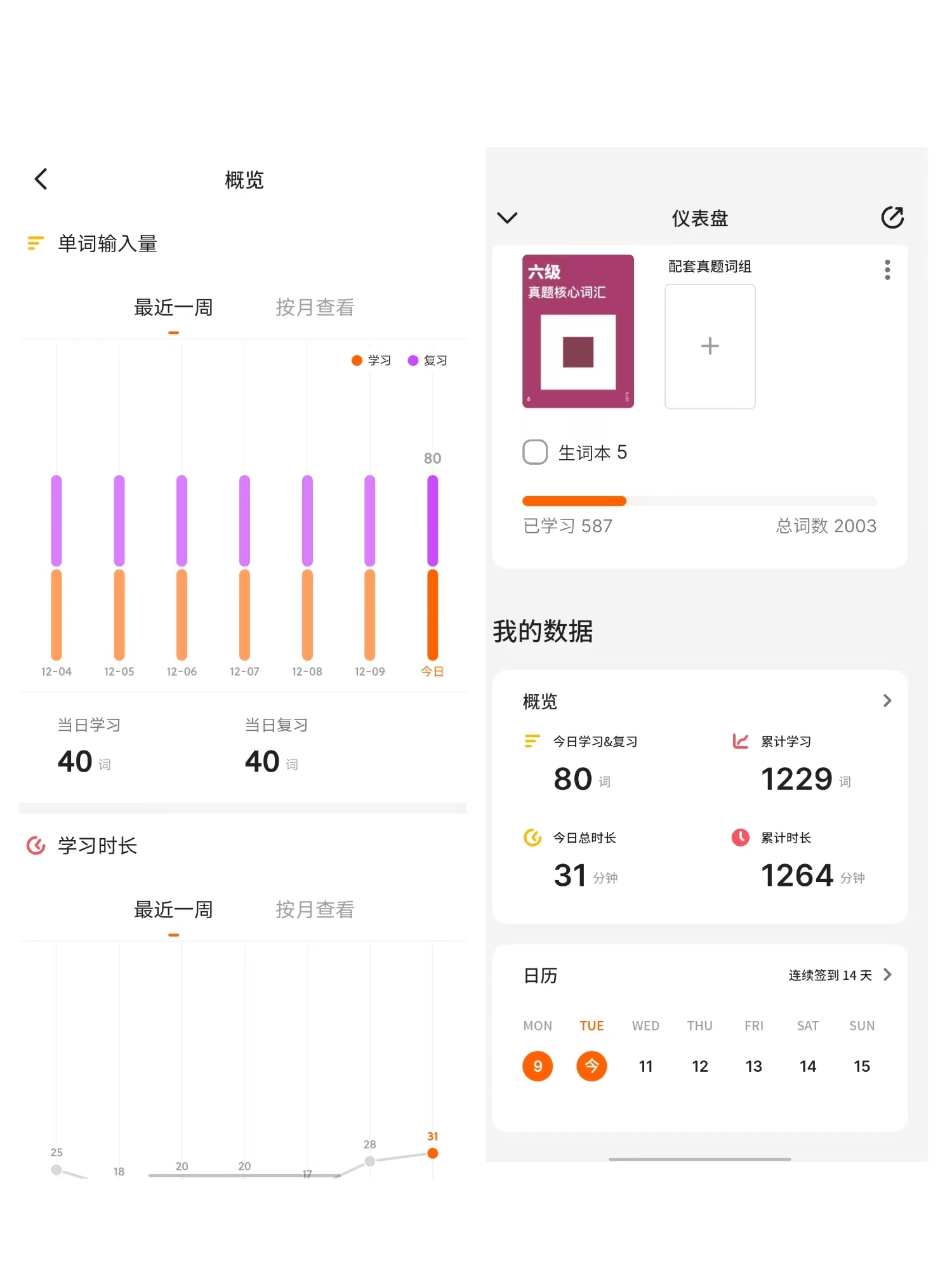Image resolution: width=952 pixels, height=1270 pixels.
Task: Tap the 今日总时长 yellow timer icon
Action: point(532,838)
